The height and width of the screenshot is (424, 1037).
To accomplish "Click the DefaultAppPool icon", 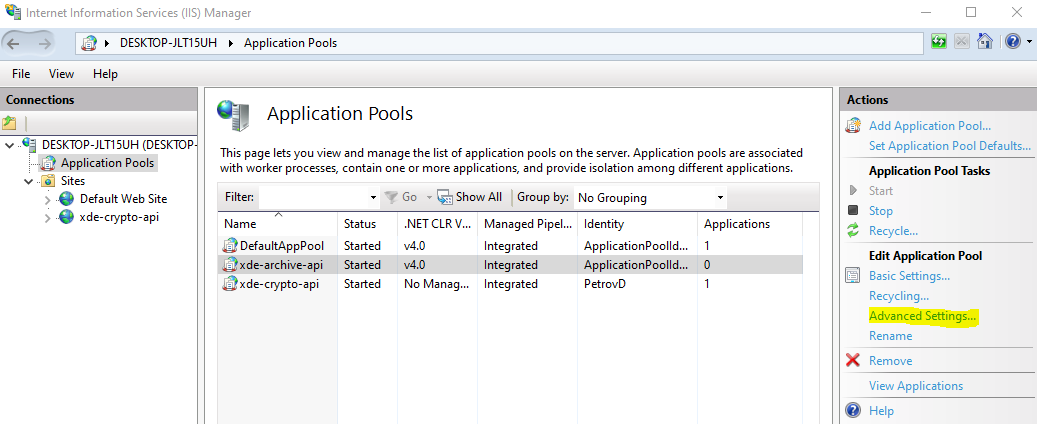I will click(x=229, y=246).
